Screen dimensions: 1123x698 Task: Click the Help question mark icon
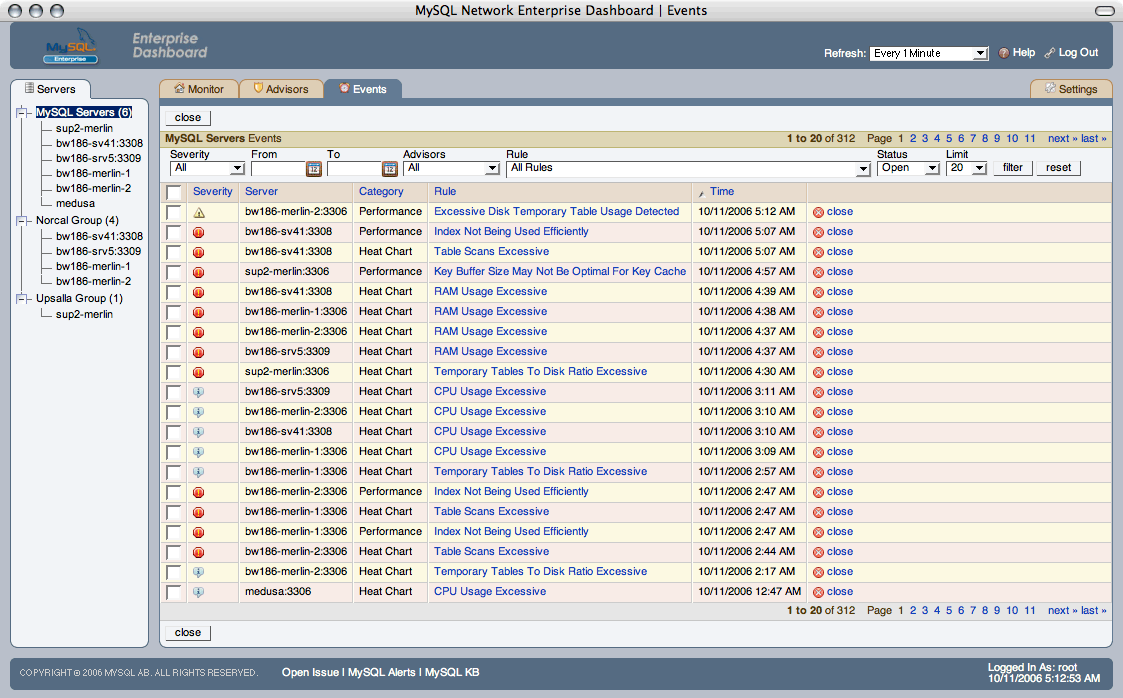[x=1004, y=53]
